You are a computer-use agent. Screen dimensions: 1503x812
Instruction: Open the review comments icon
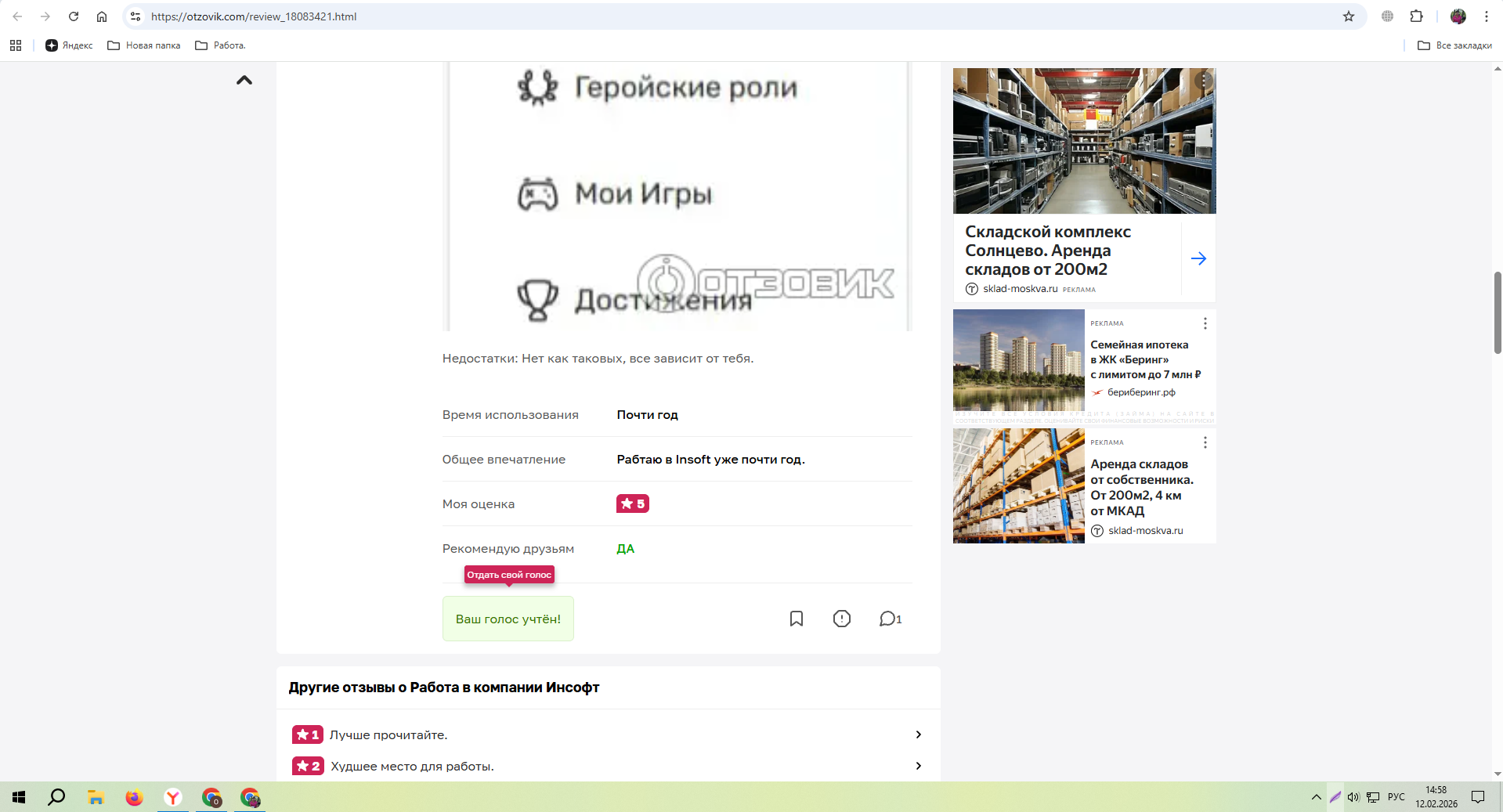tap(891, 619)
